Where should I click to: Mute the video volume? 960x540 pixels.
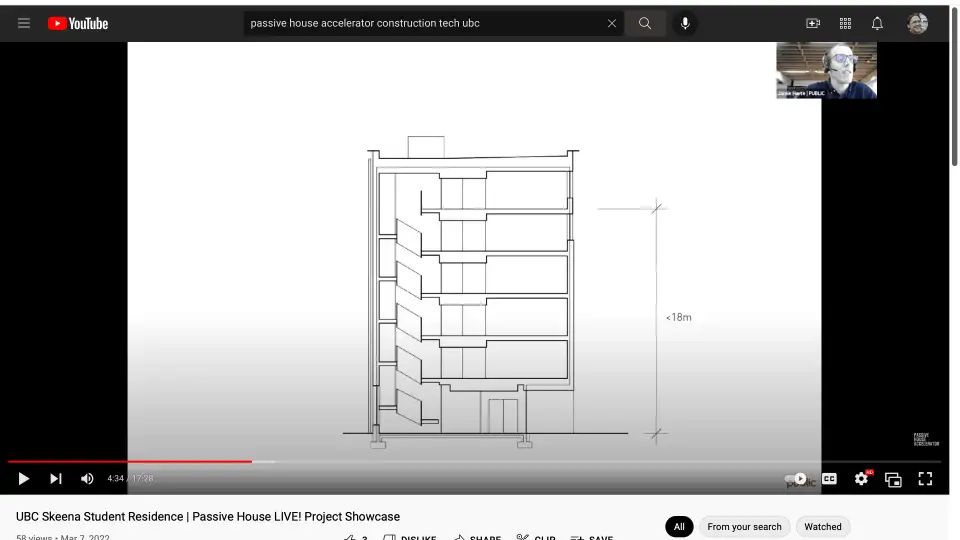(87, 479)
